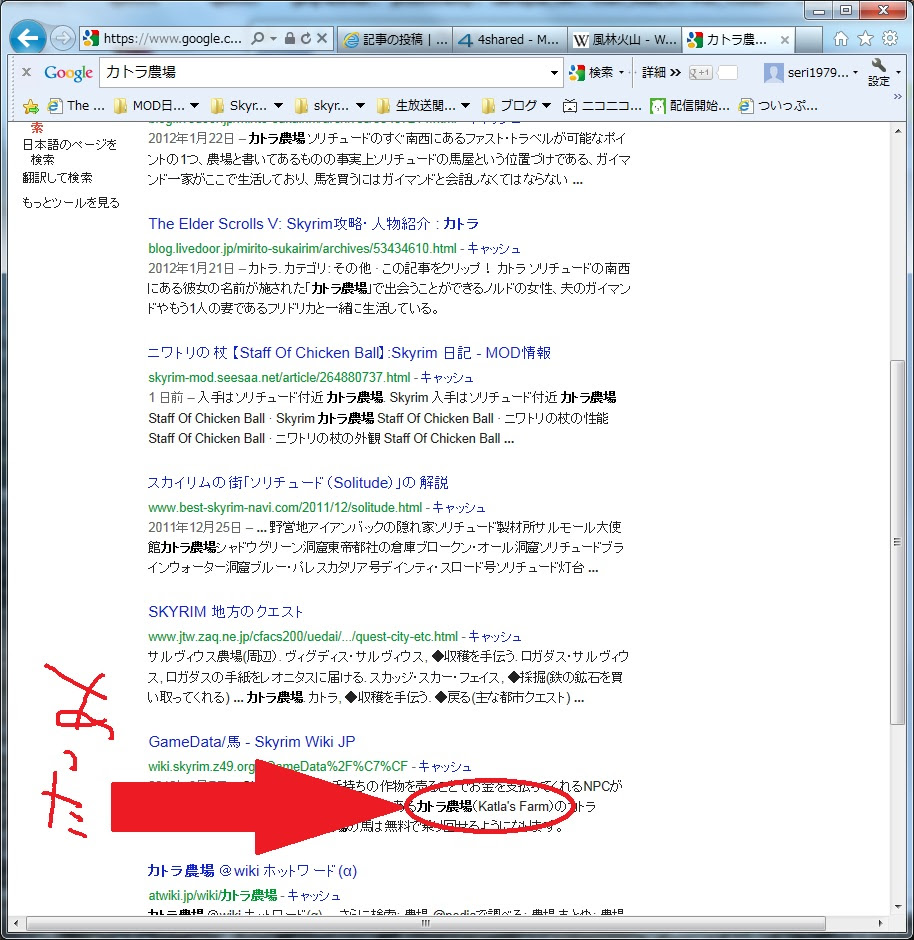Open the 検索 button dropdown arrow

[x=622, y=73]
